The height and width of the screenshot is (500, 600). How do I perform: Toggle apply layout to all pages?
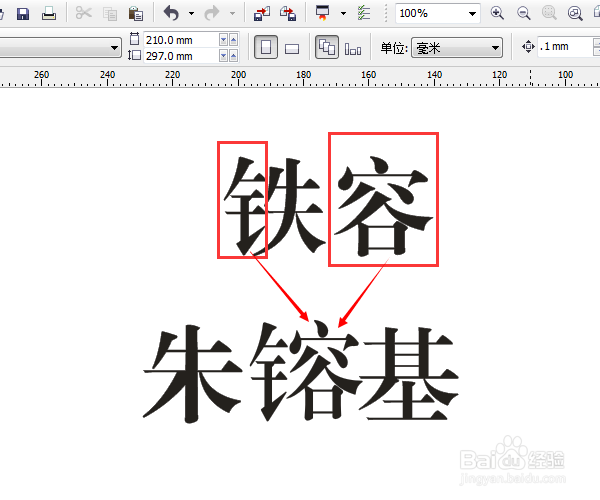pos(326,47)
